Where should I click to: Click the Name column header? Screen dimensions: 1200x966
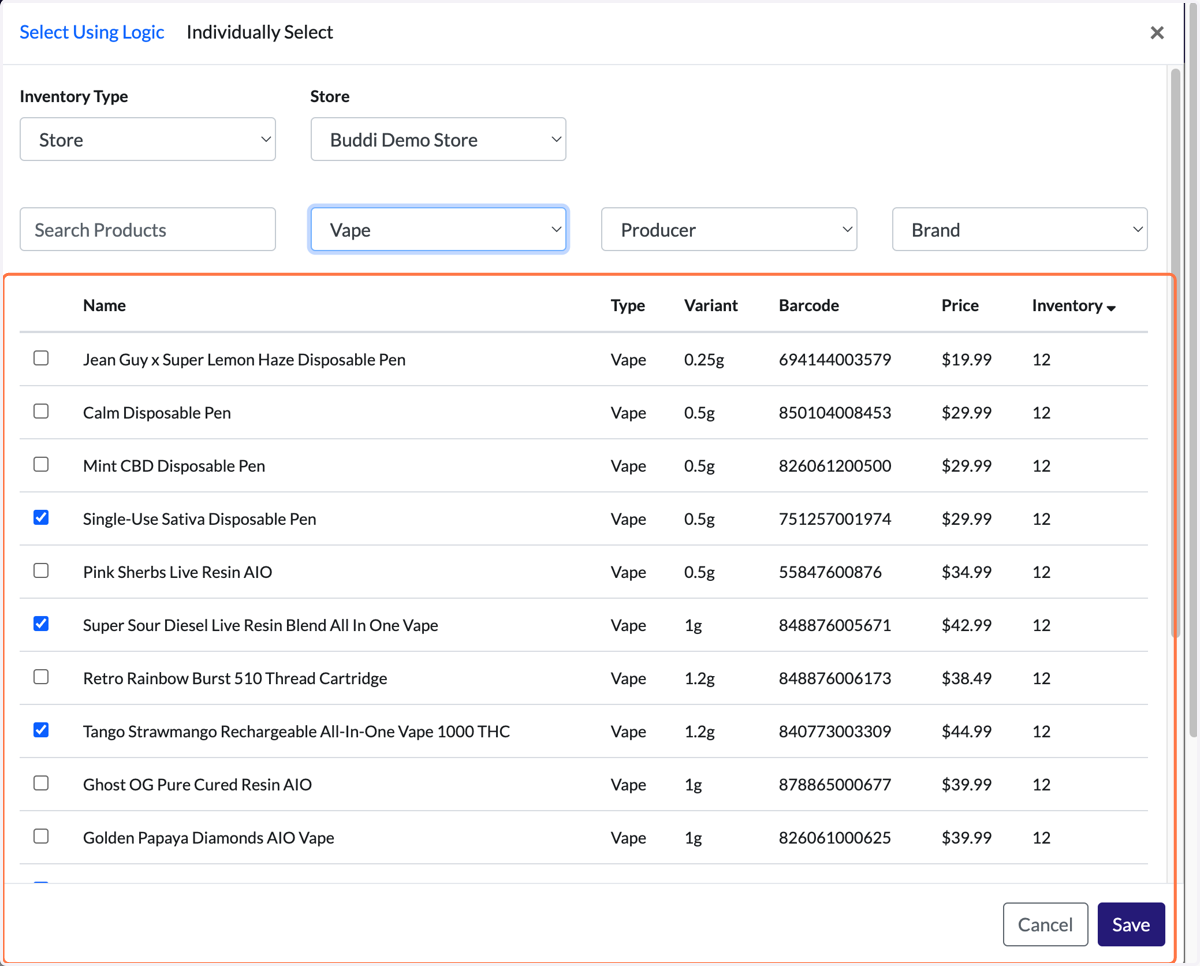tap(104, 306)
